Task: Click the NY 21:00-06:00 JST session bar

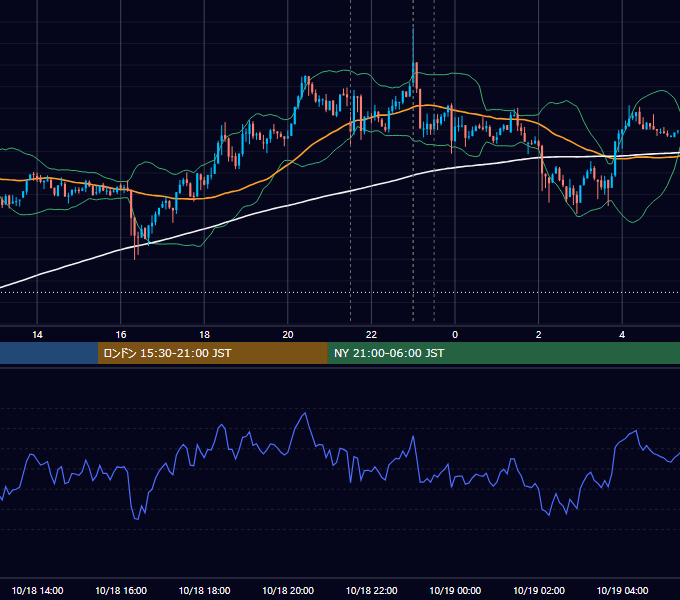Action: pos(503,353)
